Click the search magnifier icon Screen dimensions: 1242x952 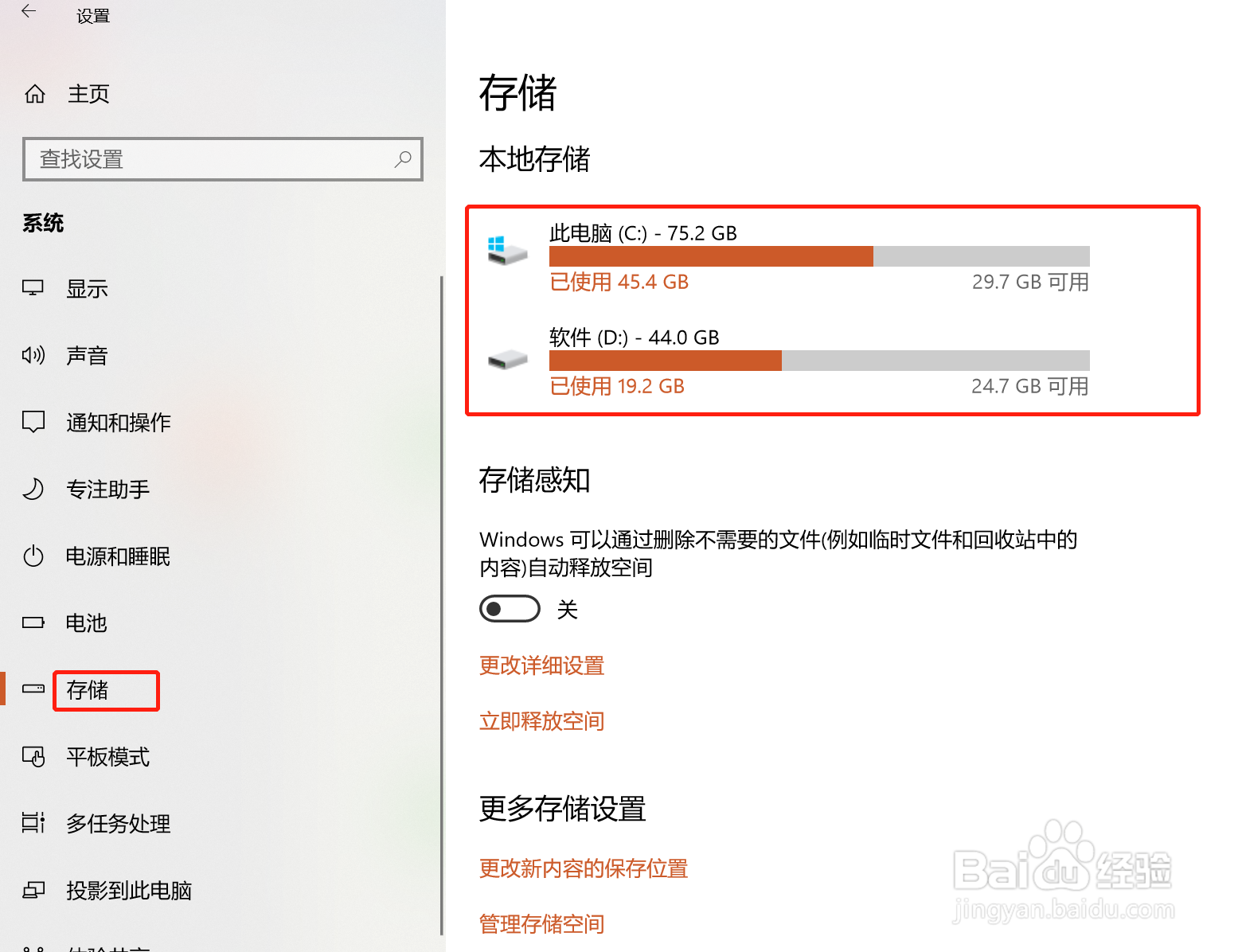(x=403, y=159)
